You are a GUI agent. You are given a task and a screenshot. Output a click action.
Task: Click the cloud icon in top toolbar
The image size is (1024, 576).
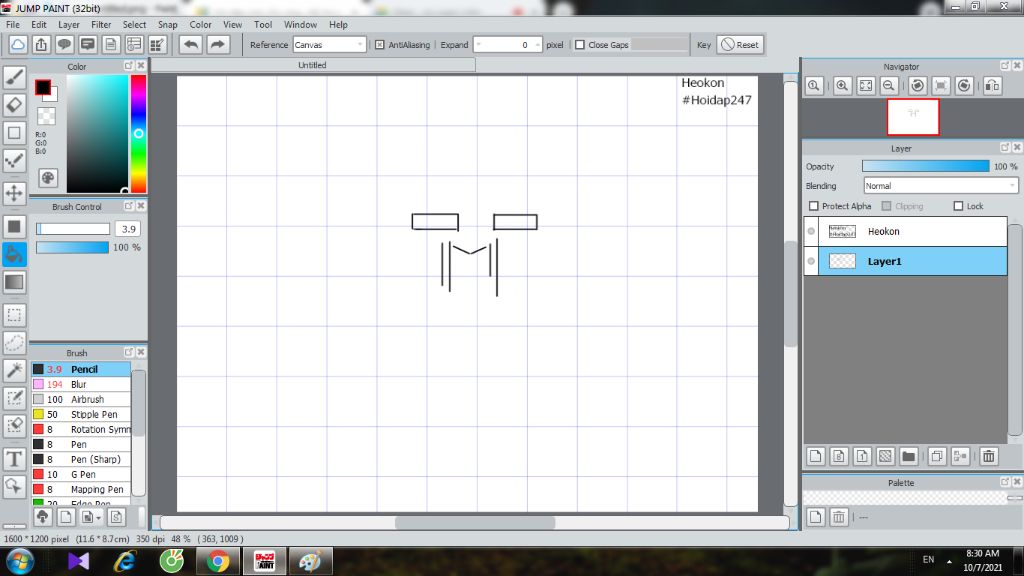(x=18, y=44)
